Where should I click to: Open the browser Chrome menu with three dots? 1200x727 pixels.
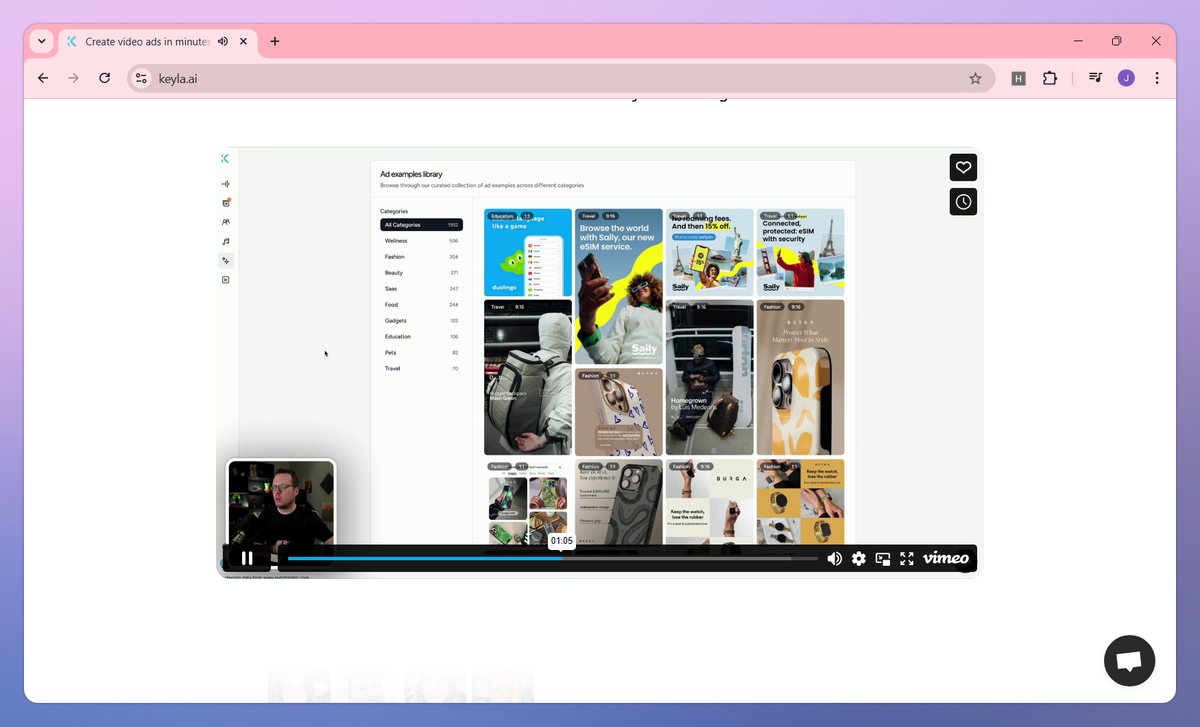1156,77
